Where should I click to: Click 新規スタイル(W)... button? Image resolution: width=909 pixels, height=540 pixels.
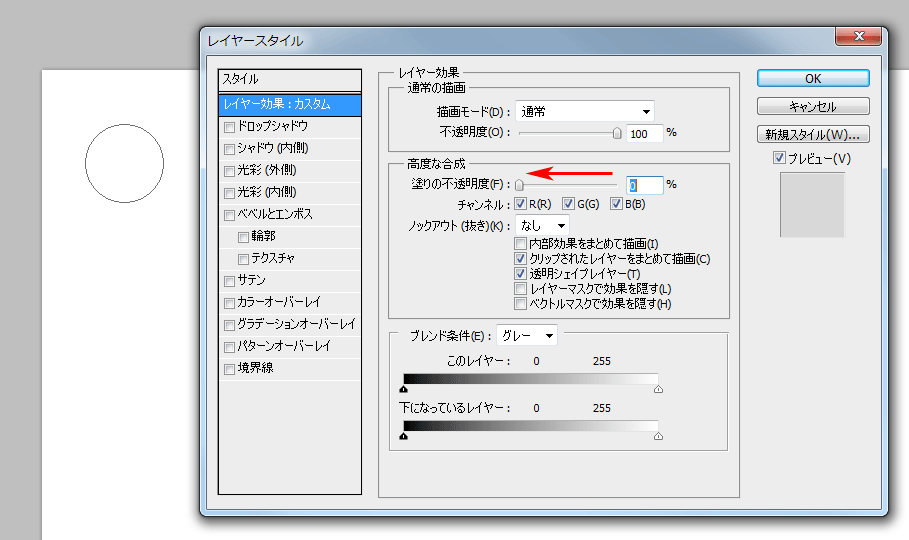click(x=813, y=134)
